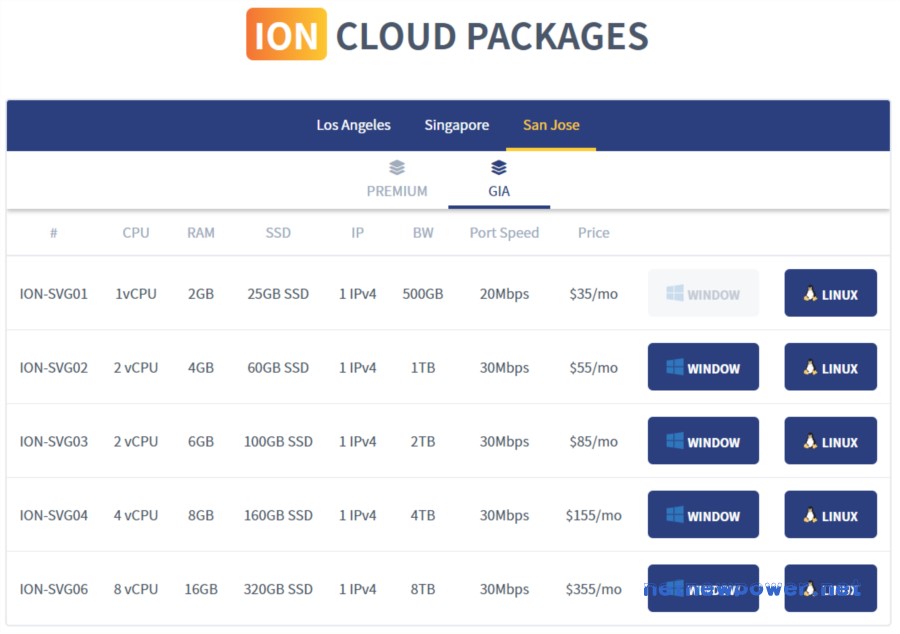This screenshot has width=900, height=634.
Task: Order ION-SVG01 with Linux
Action: (x=830, y=293)
